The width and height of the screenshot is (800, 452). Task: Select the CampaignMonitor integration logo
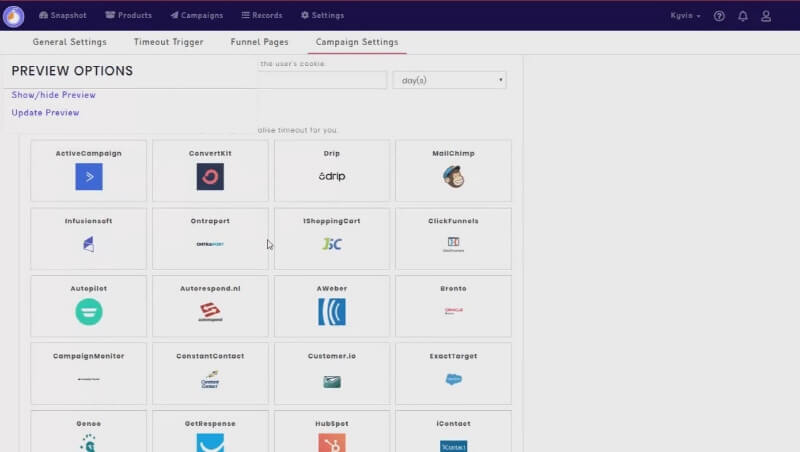point(89,379)
